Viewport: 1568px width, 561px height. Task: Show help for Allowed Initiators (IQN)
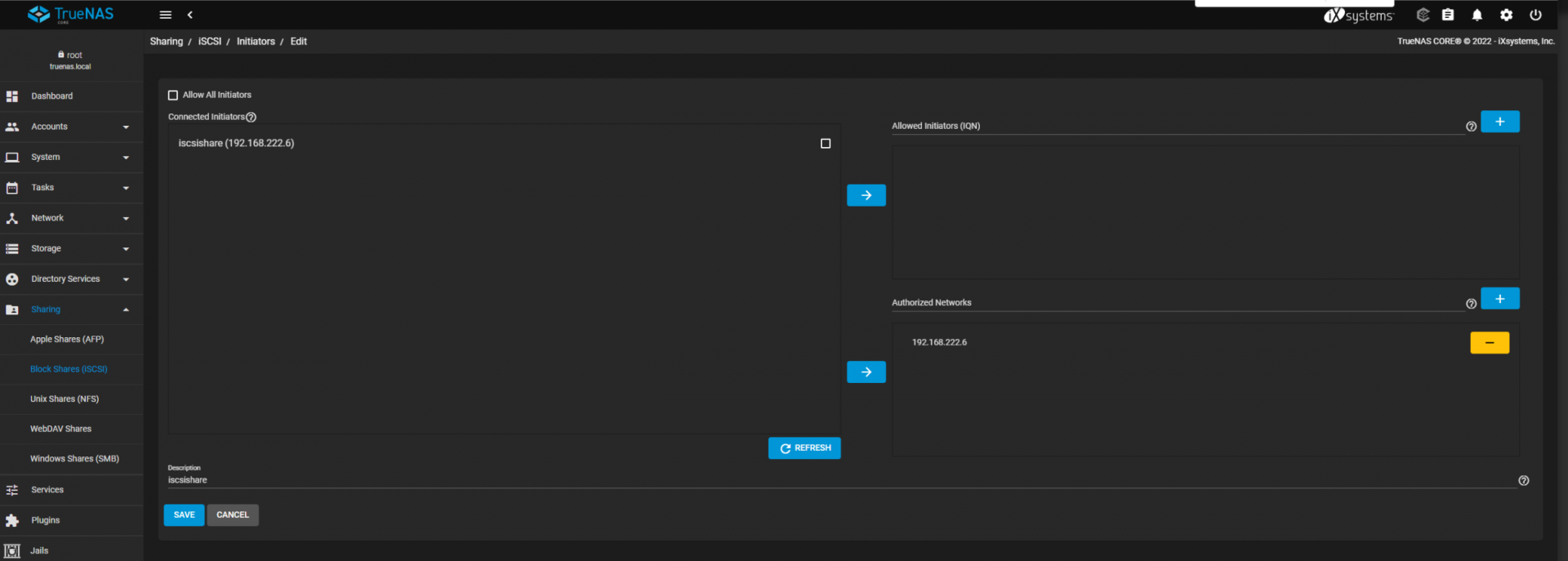pos(1471,127)
